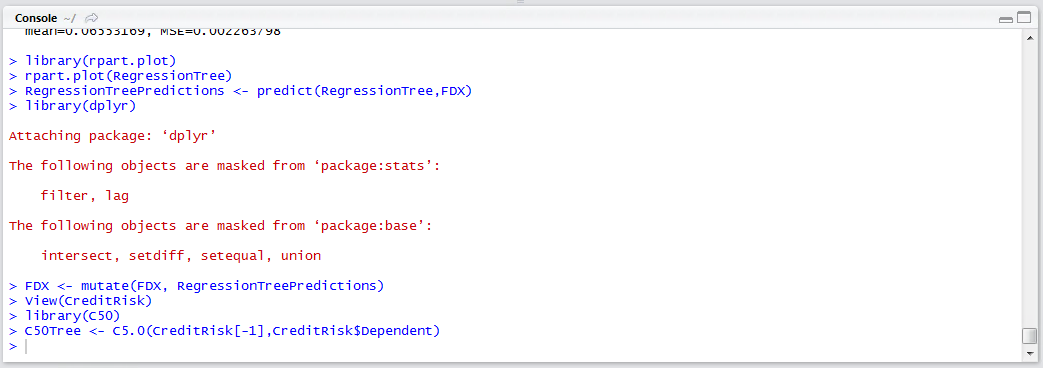Click the 'filter, lag' output line
1043x368 pixels.
click(x=84, y=196)
